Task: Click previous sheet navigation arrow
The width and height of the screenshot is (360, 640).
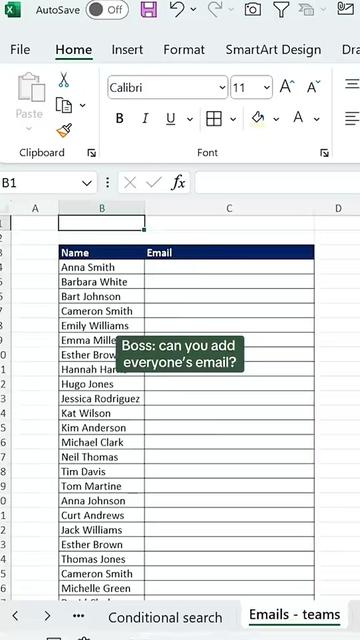Action: (15, 616)
